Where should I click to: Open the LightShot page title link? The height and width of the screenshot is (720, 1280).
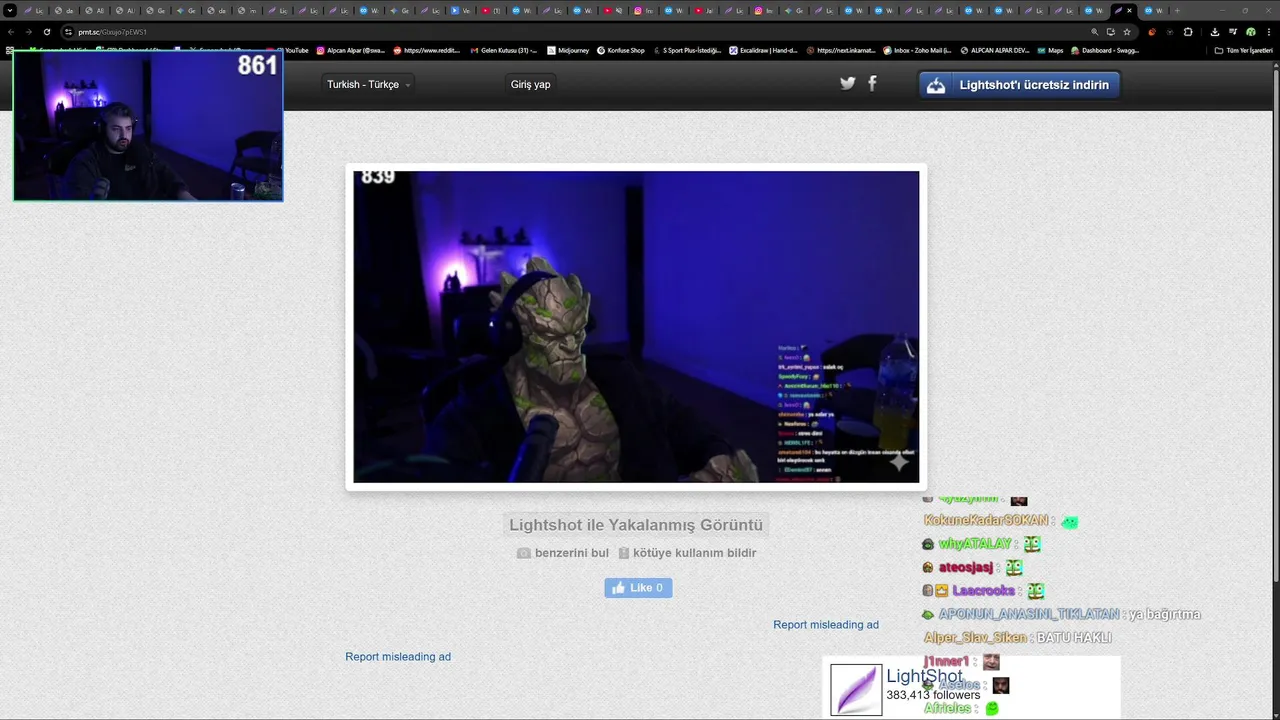924,677
